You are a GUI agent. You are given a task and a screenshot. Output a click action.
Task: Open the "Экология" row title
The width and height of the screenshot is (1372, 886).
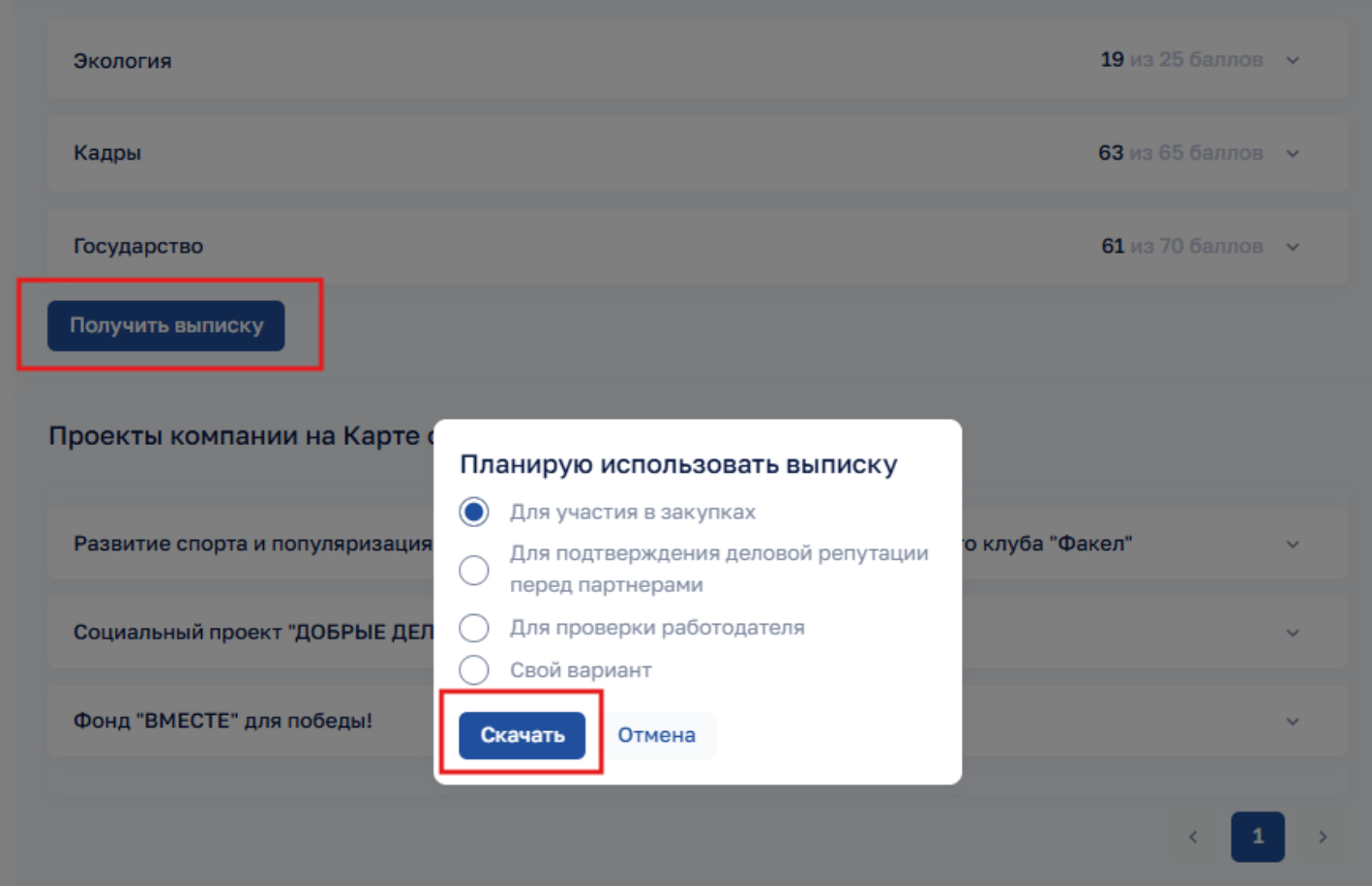(x=123, y=61)
